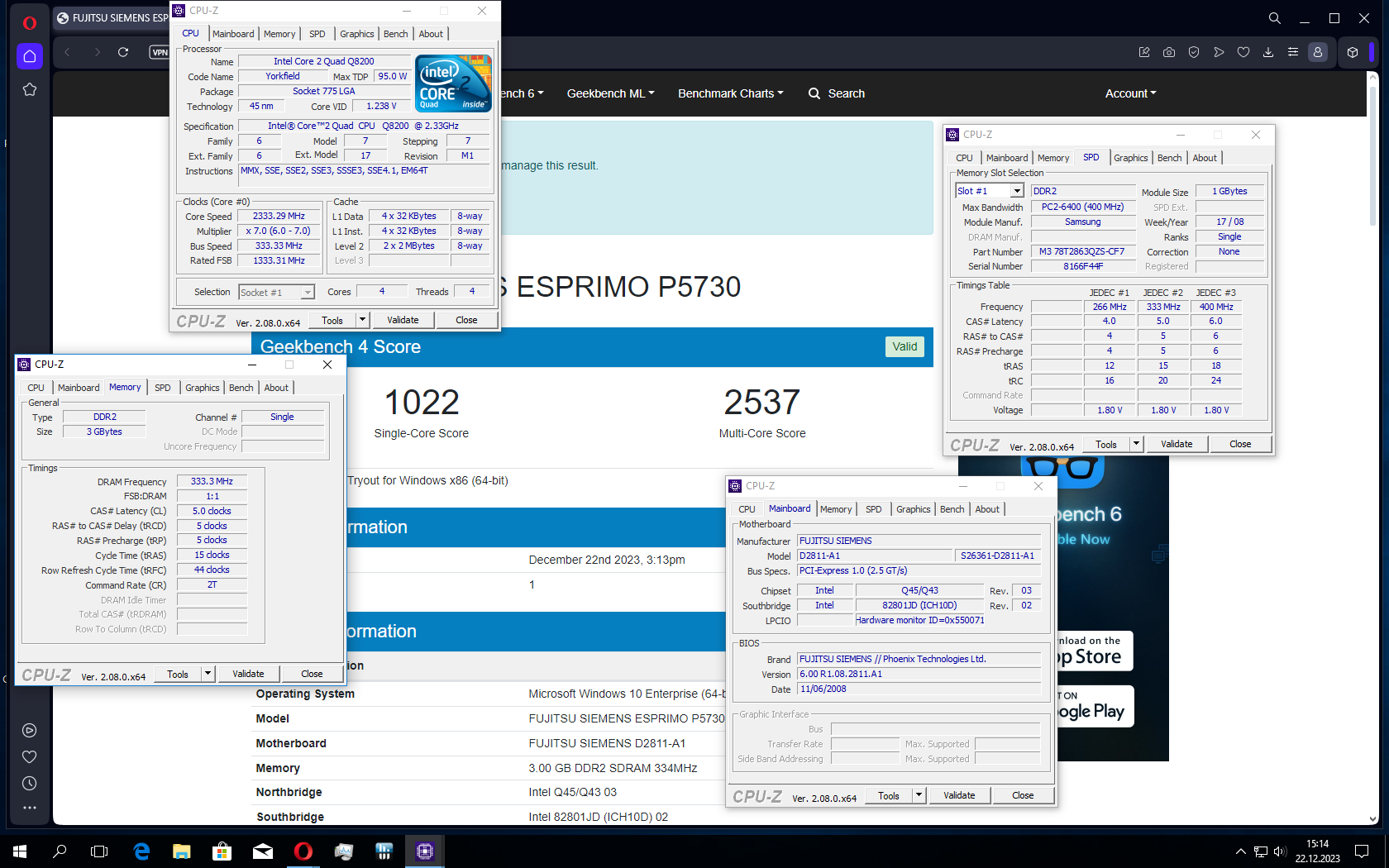Switch to Graphics tab in SPD window

1130,158
